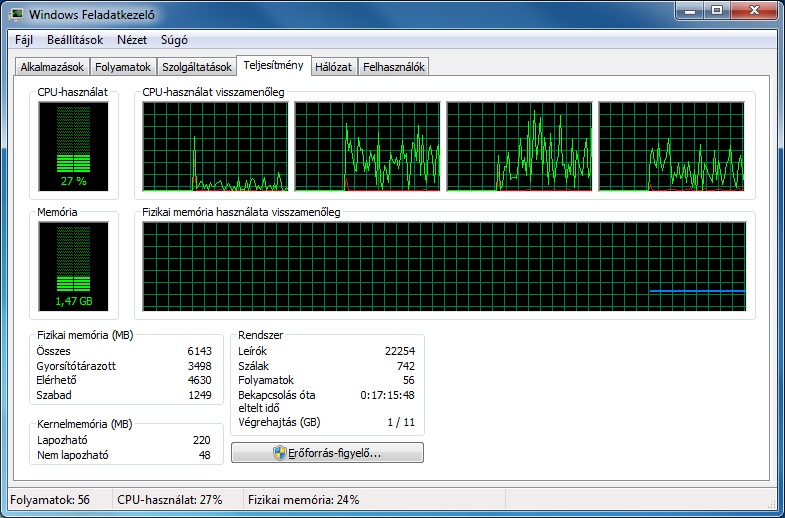Viewport: 785px width, 518px height.
Task: Click the Összes label
Action: [54, 351]
